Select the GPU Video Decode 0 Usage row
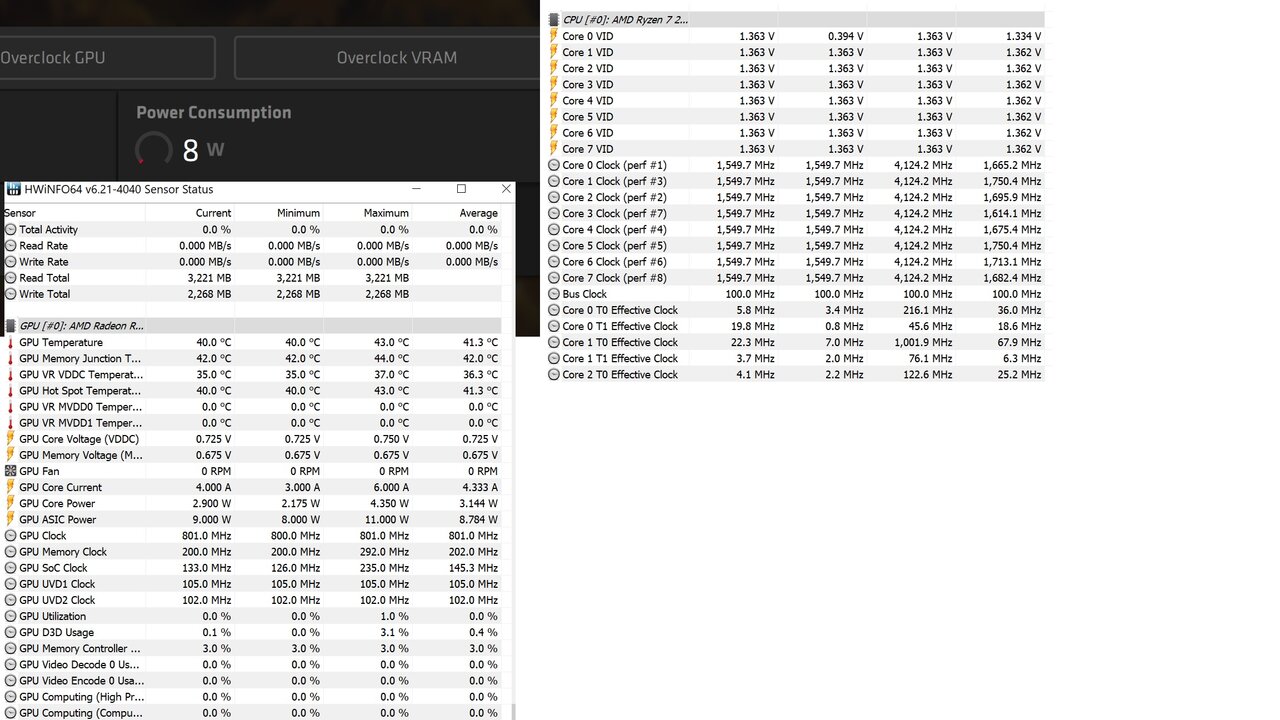 click(252, 664)
